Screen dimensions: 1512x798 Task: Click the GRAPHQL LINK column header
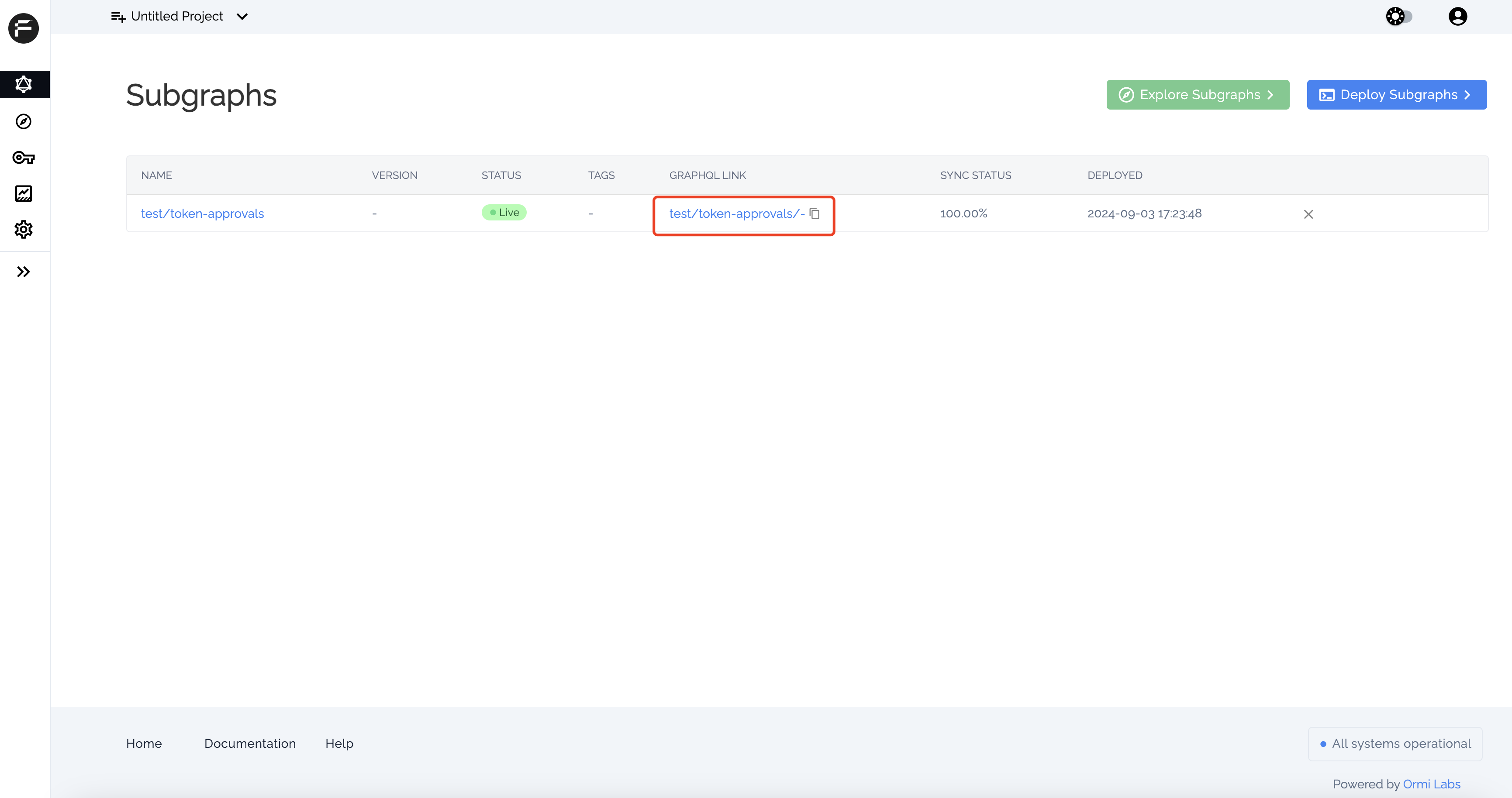point(707,175)
